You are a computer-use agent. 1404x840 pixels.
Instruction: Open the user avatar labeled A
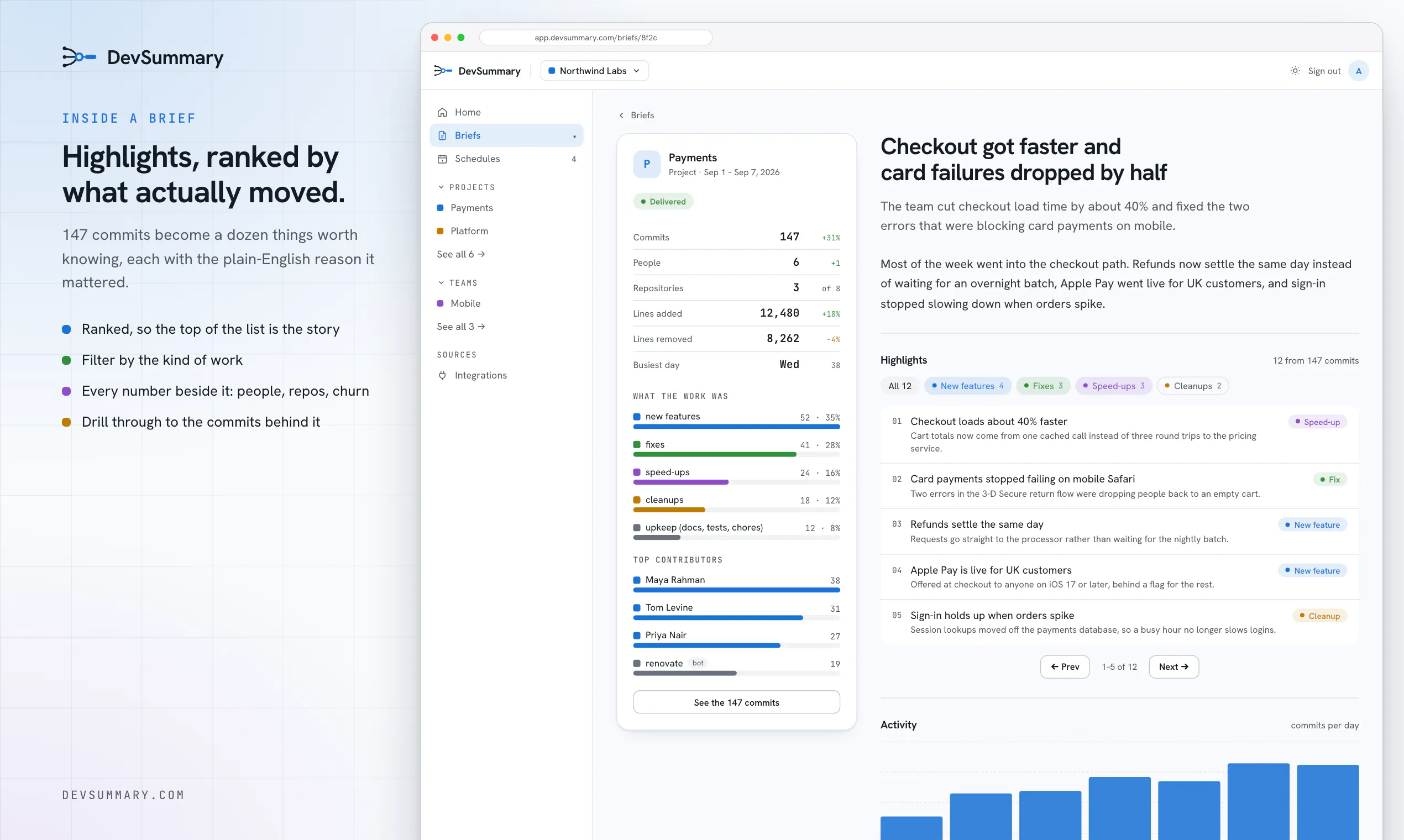(1358, 71)
